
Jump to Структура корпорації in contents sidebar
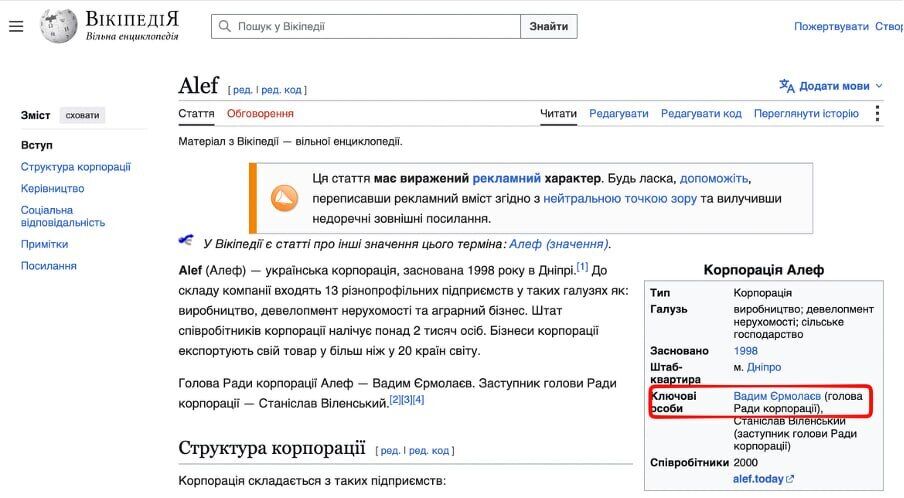pyautogui.click(x=76, y=167)
